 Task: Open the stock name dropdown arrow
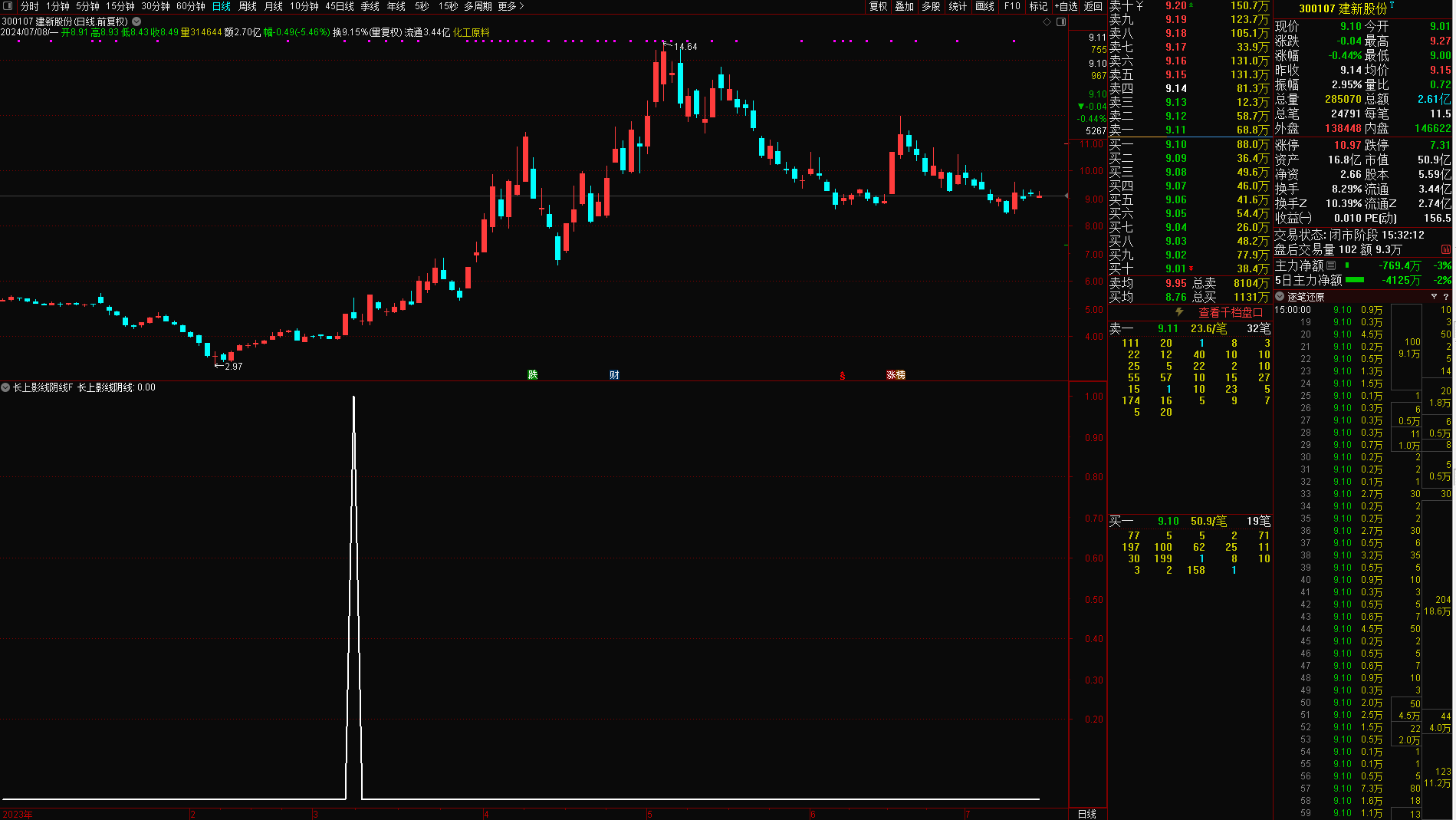136,21
